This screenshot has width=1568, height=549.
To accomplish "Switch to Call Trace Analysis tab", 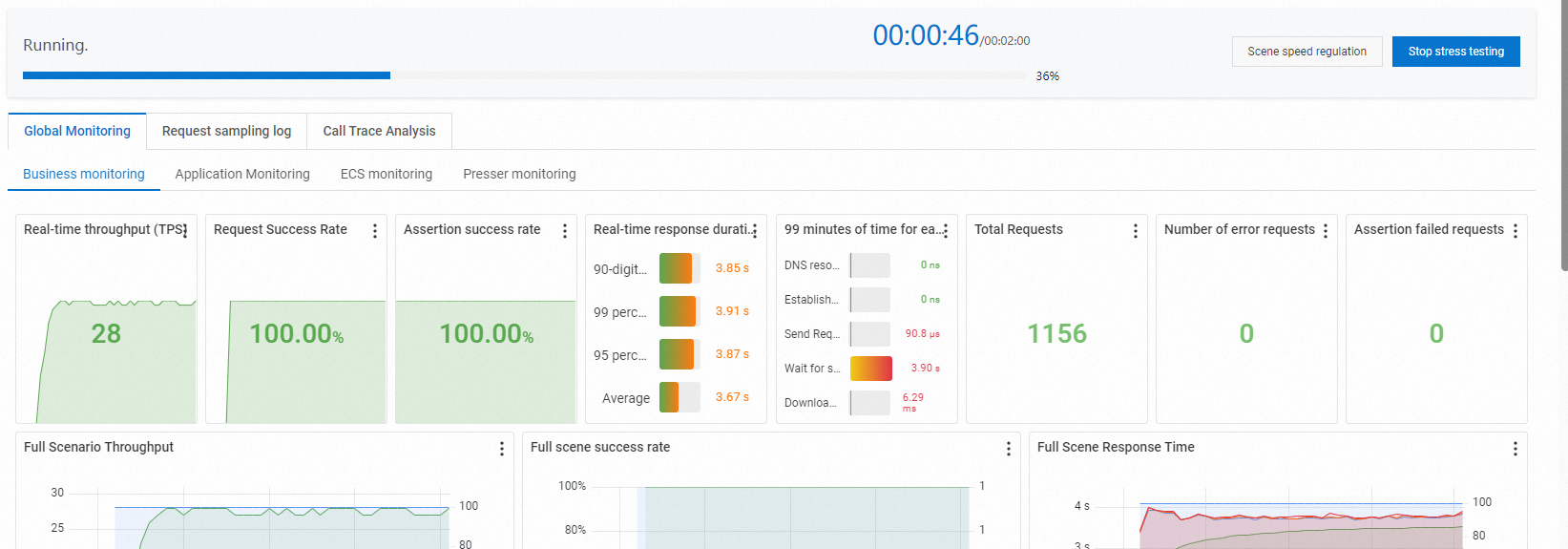I will pyautogui.click(x=379, y=131).
